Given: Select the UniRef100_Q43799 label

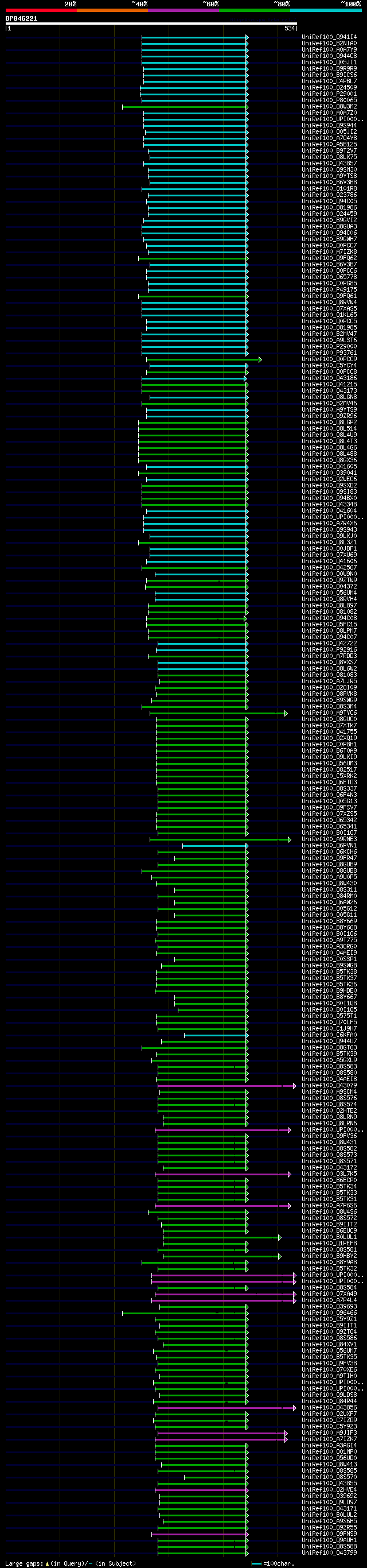Looking at the screenshot, I should [x=329, y=1552].
